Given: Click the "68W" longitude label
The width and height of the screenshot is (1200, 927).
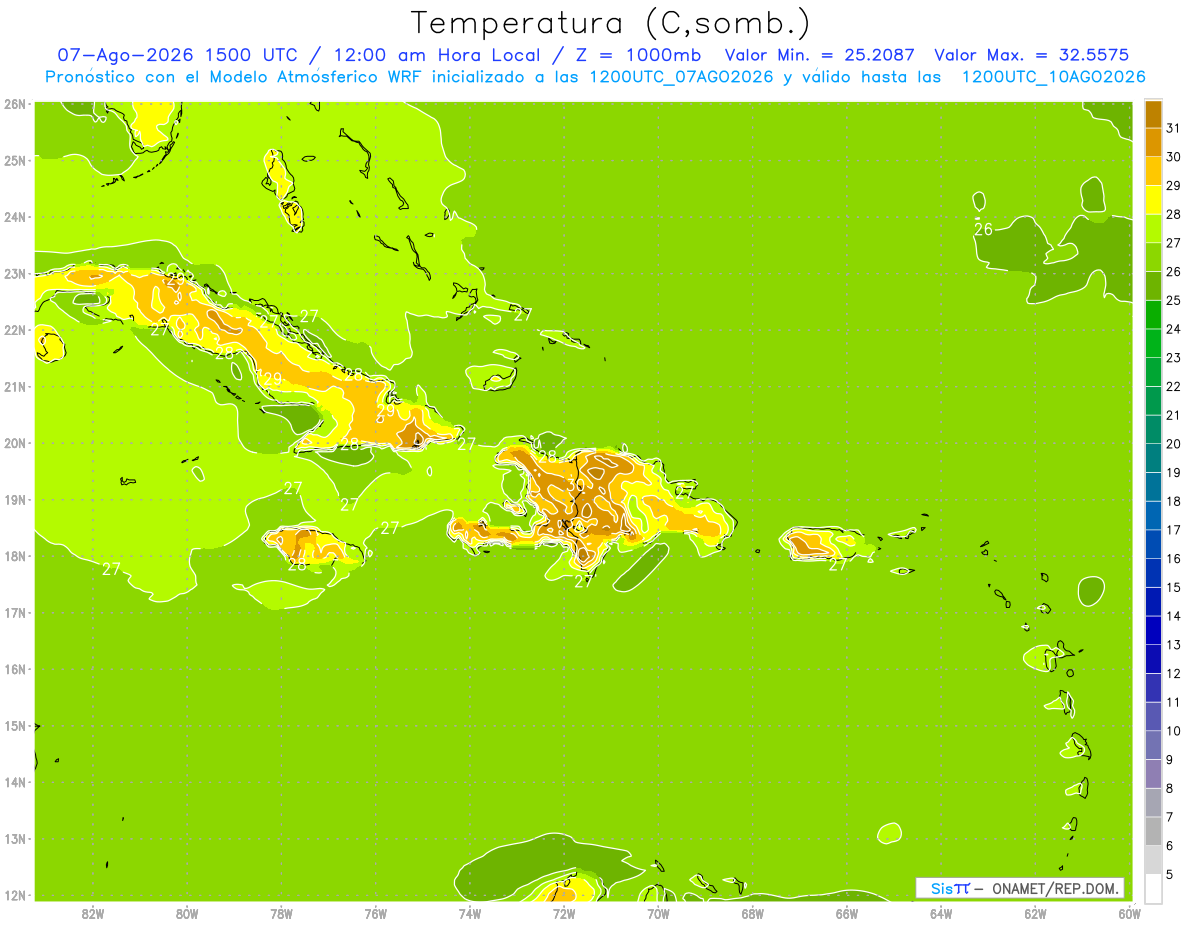Looking at the screenshot, I should pos(753,913).
